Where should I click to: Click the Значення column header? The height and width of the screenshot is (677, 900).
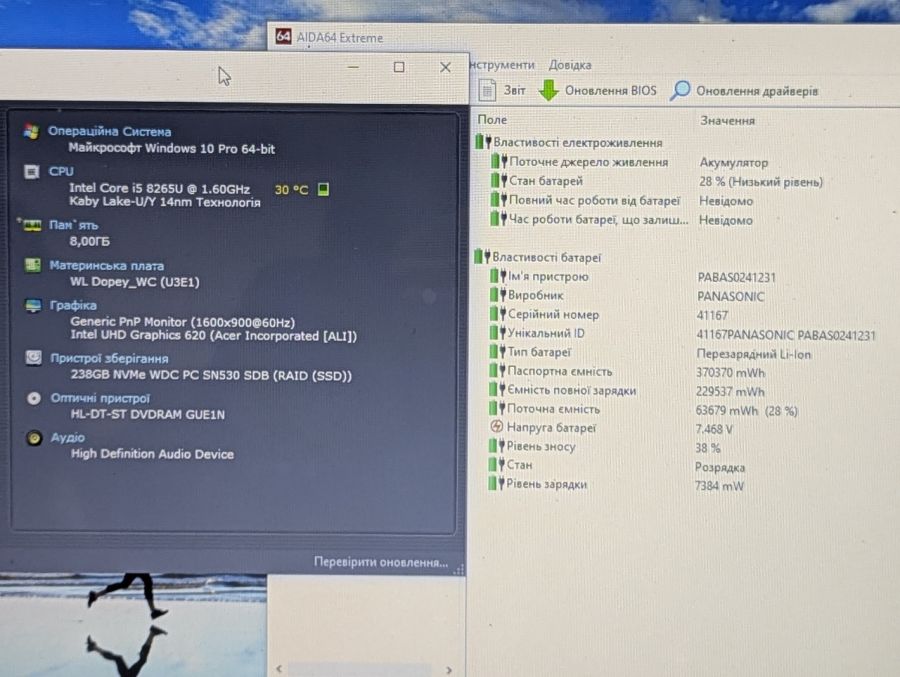coord(727,121)
